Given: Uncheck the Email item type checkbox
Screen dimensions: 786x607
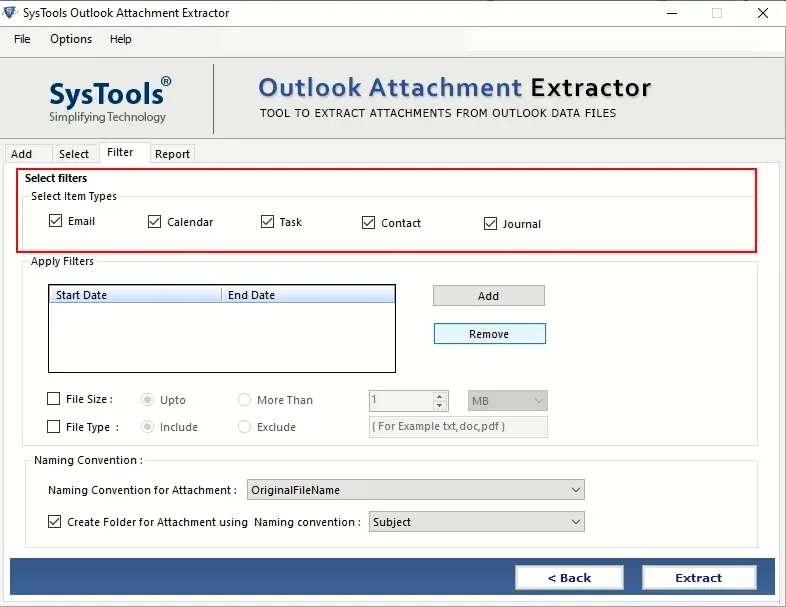Looking at the screenshot, I should 56,221.
